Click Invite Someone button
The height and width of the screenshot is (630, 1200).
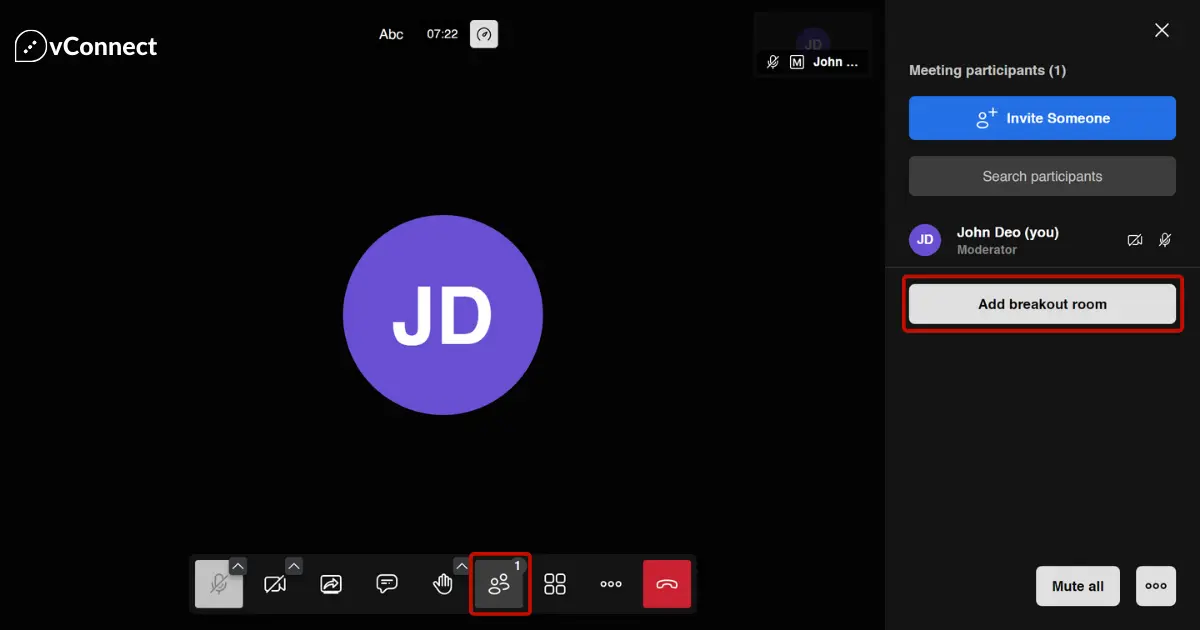[1042, 118]
